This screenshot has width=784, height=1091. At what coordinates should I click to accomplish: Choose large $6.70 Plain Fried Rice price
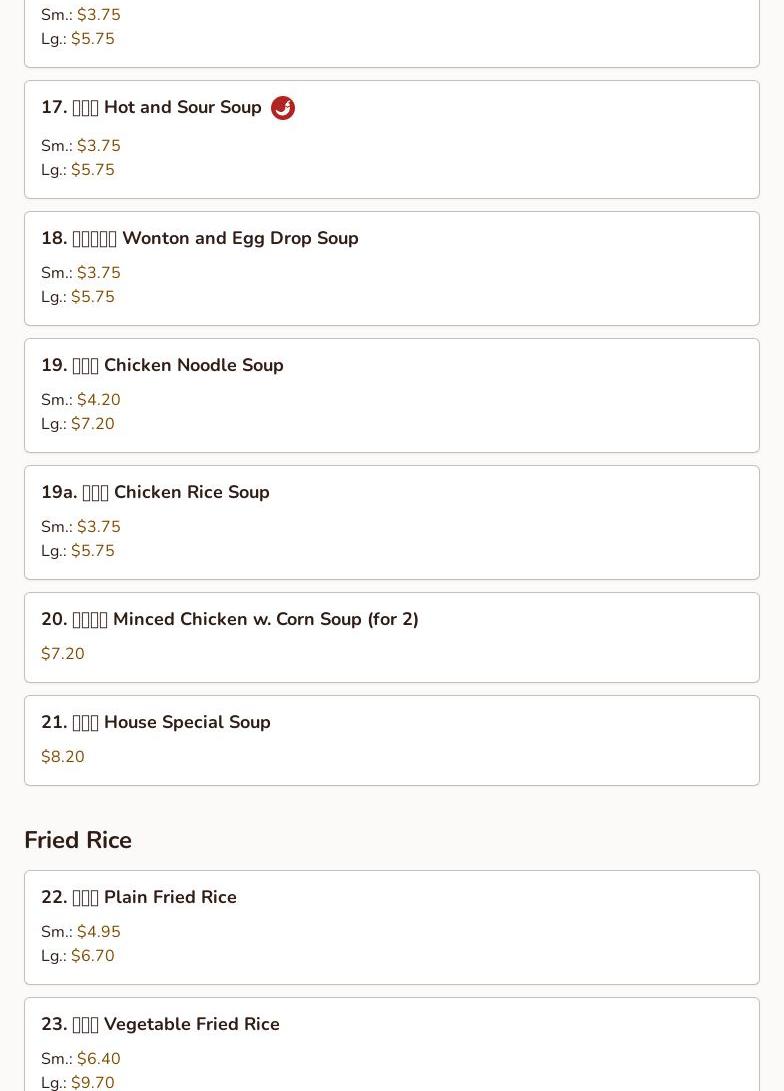tap(92, 956)
